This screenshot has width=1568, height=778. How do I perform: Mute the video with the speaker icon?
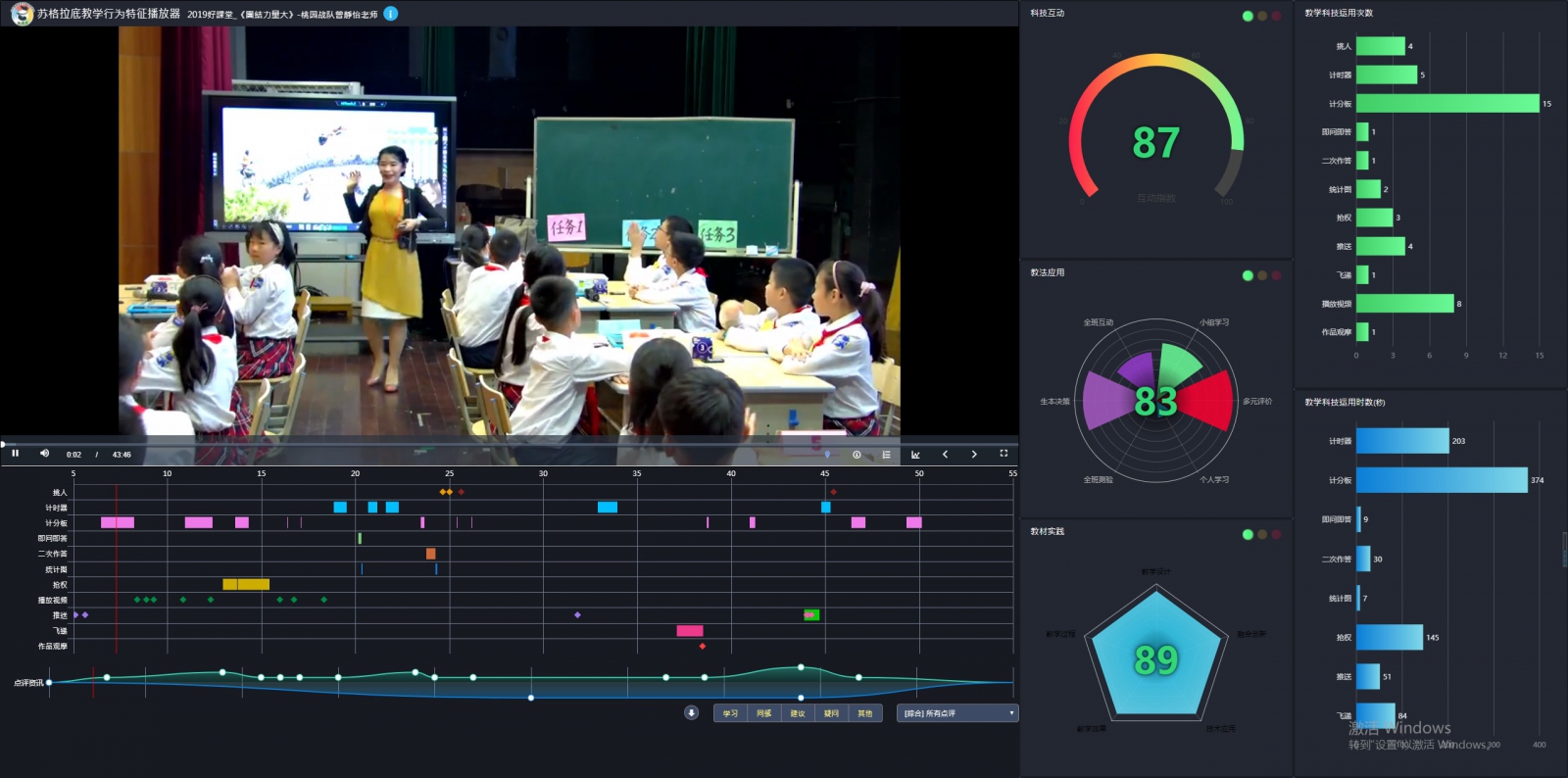click(44, 454)
